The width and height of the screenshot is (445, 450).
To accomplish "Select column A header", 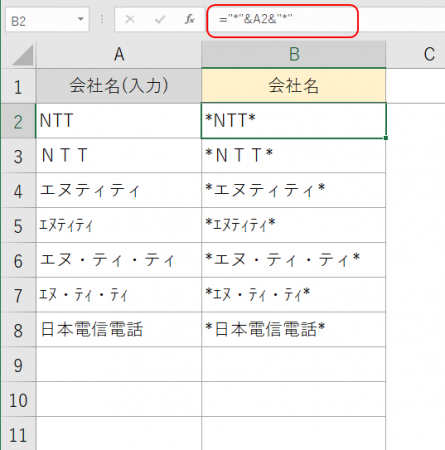I will [119, 55].
